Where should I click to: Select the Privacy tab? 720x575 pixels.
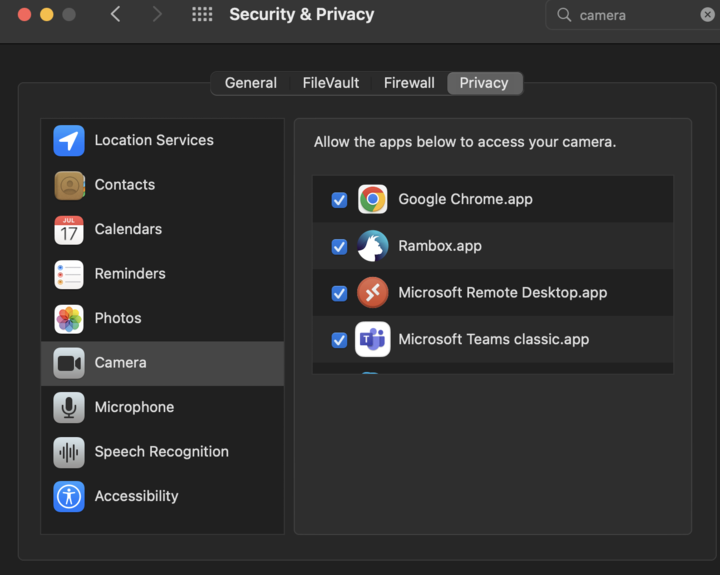pos(484,83)
